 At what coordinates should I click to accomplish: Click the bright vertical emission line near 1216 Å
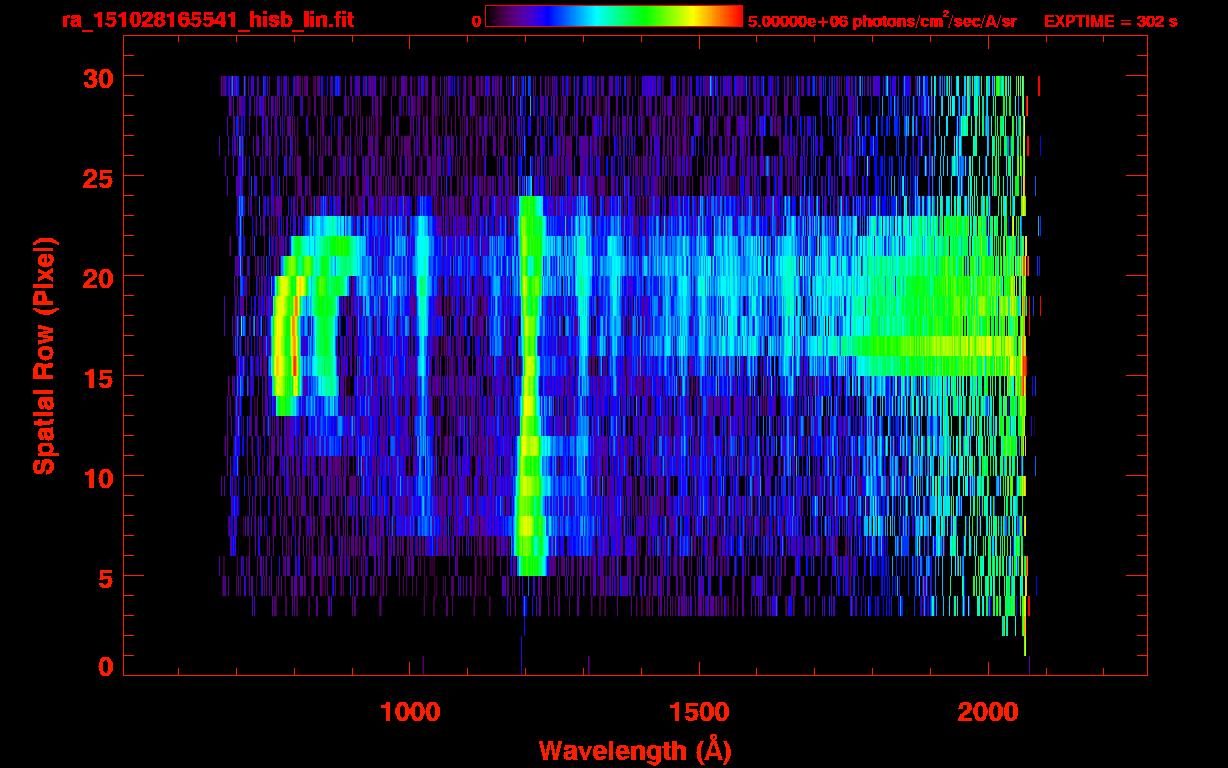click(529, 385)
